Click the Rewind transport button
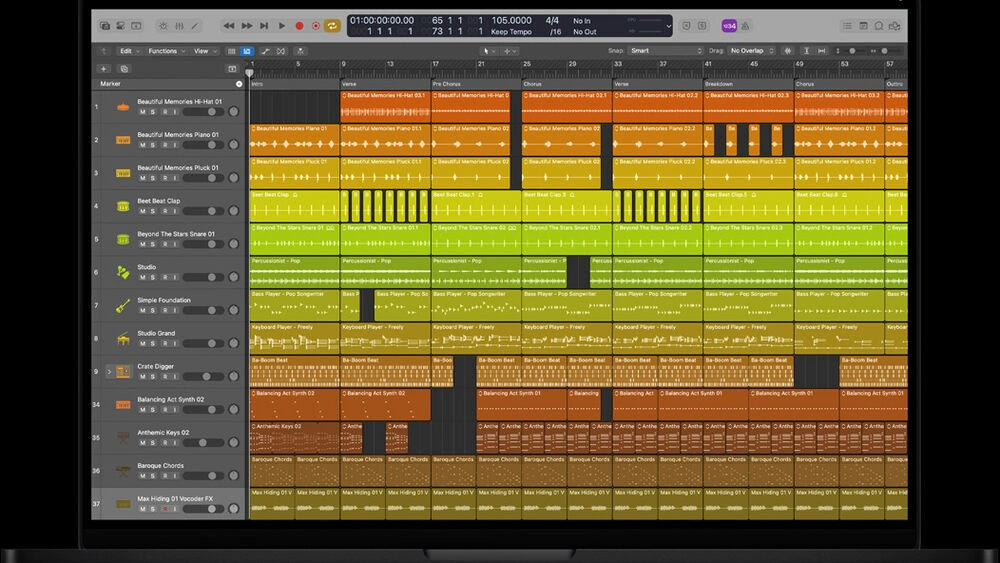 coord(229,25)
